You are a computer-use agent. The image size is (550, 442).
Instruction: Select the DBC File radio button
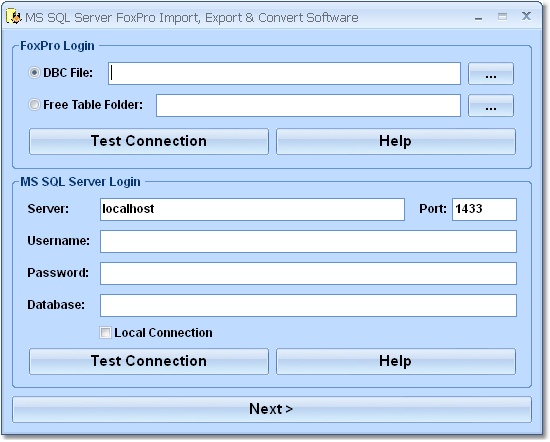pyautogui.click(x=34, y=73)
